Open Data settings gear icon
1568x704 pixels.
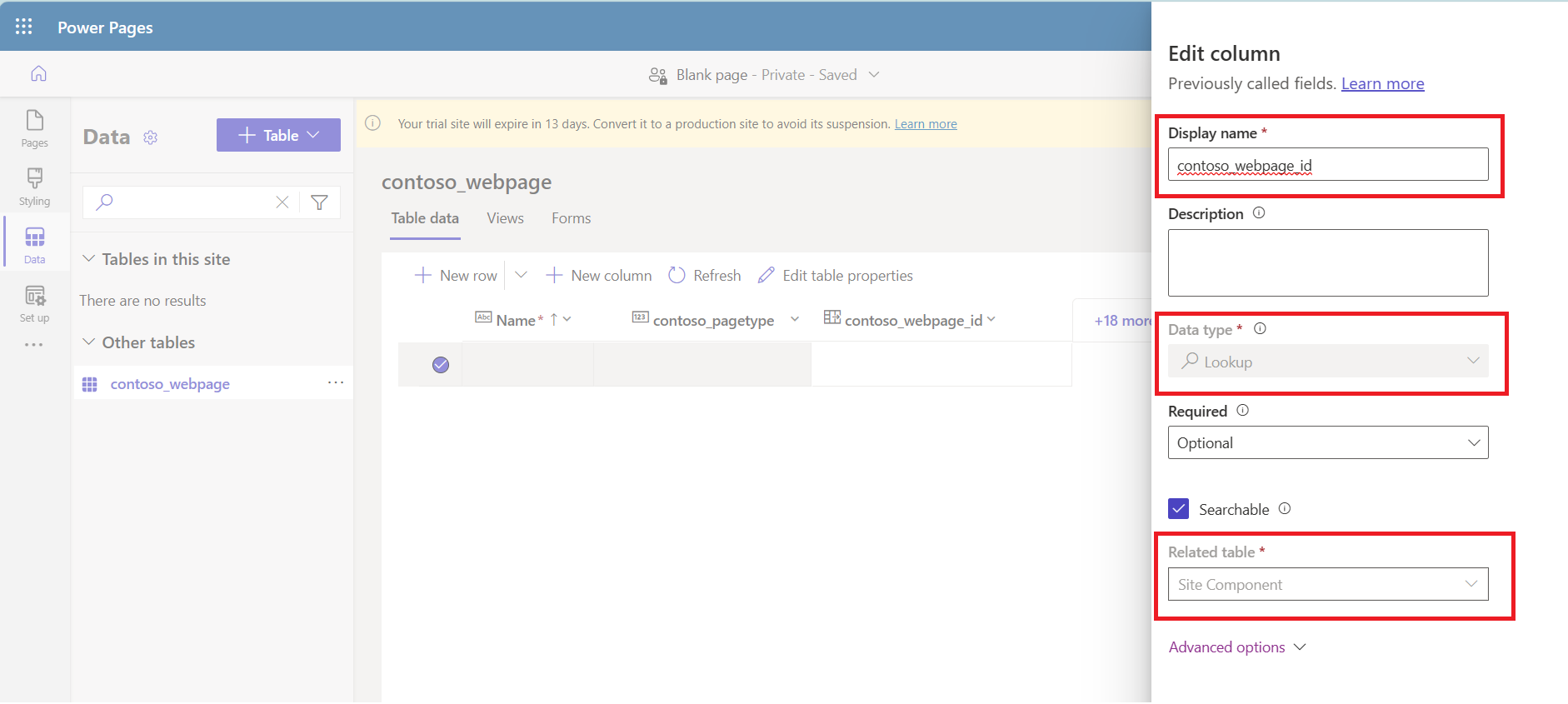pos(150,137)
